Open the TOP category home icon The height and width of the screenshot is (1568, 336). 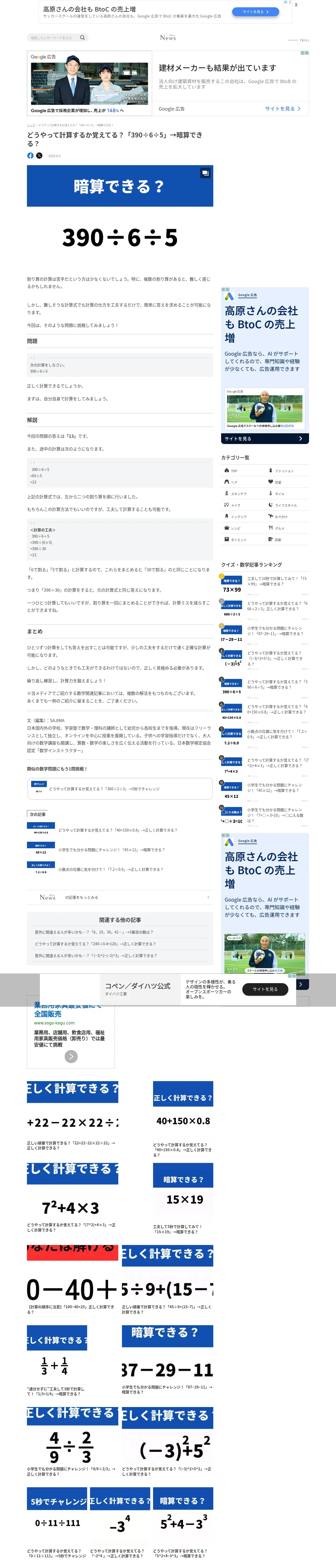click(227, 470)
